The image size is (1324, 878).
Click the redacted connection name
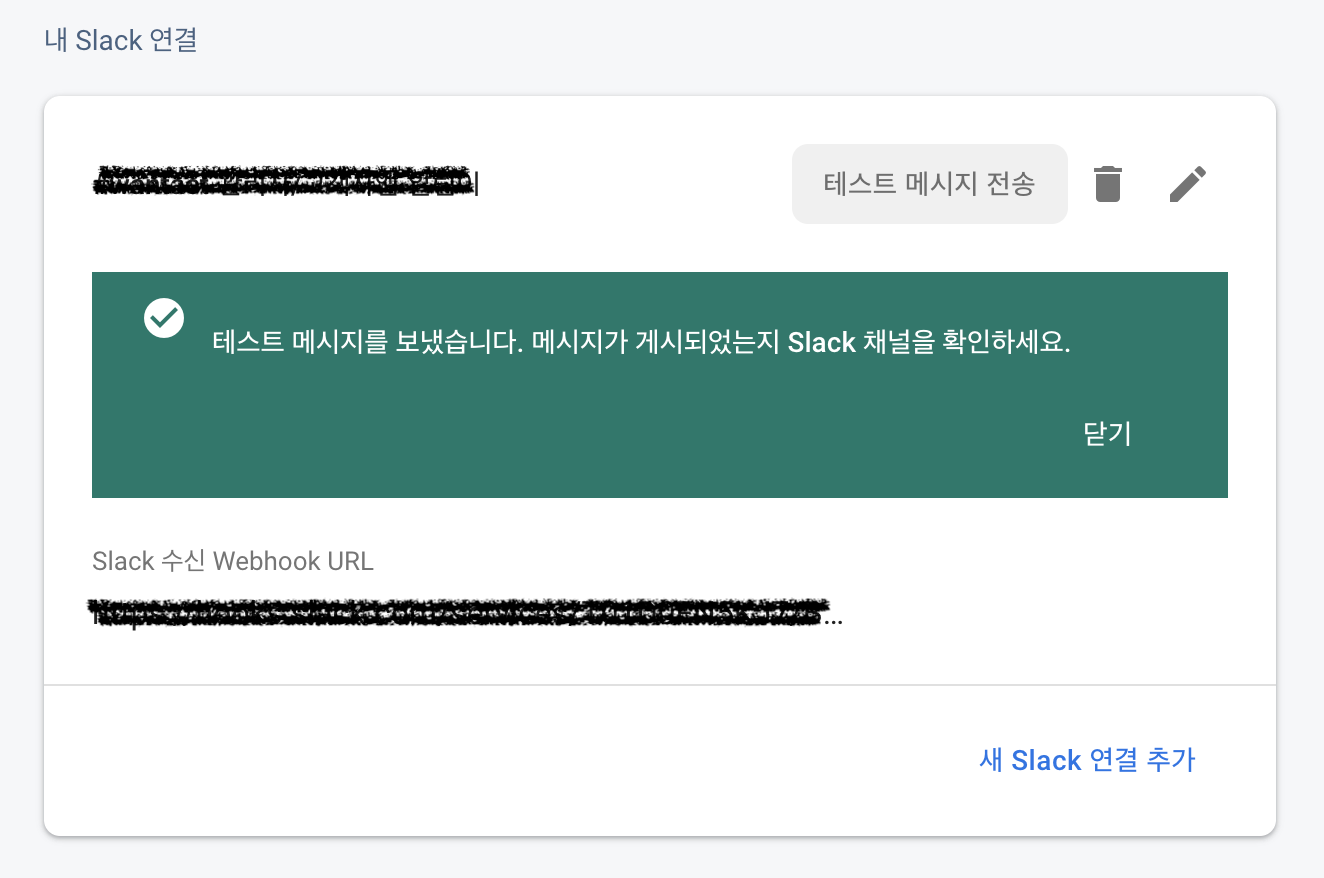pos(285,182)
